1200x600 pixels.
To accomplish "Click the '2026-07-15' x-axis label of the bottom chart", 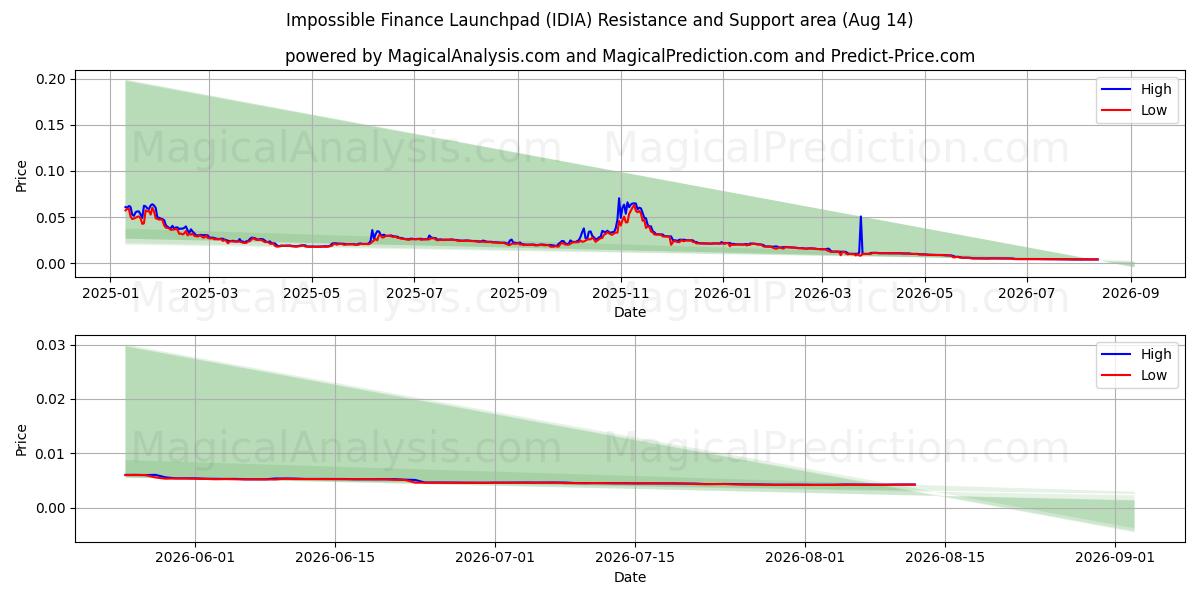I will (x=635, y=558).
